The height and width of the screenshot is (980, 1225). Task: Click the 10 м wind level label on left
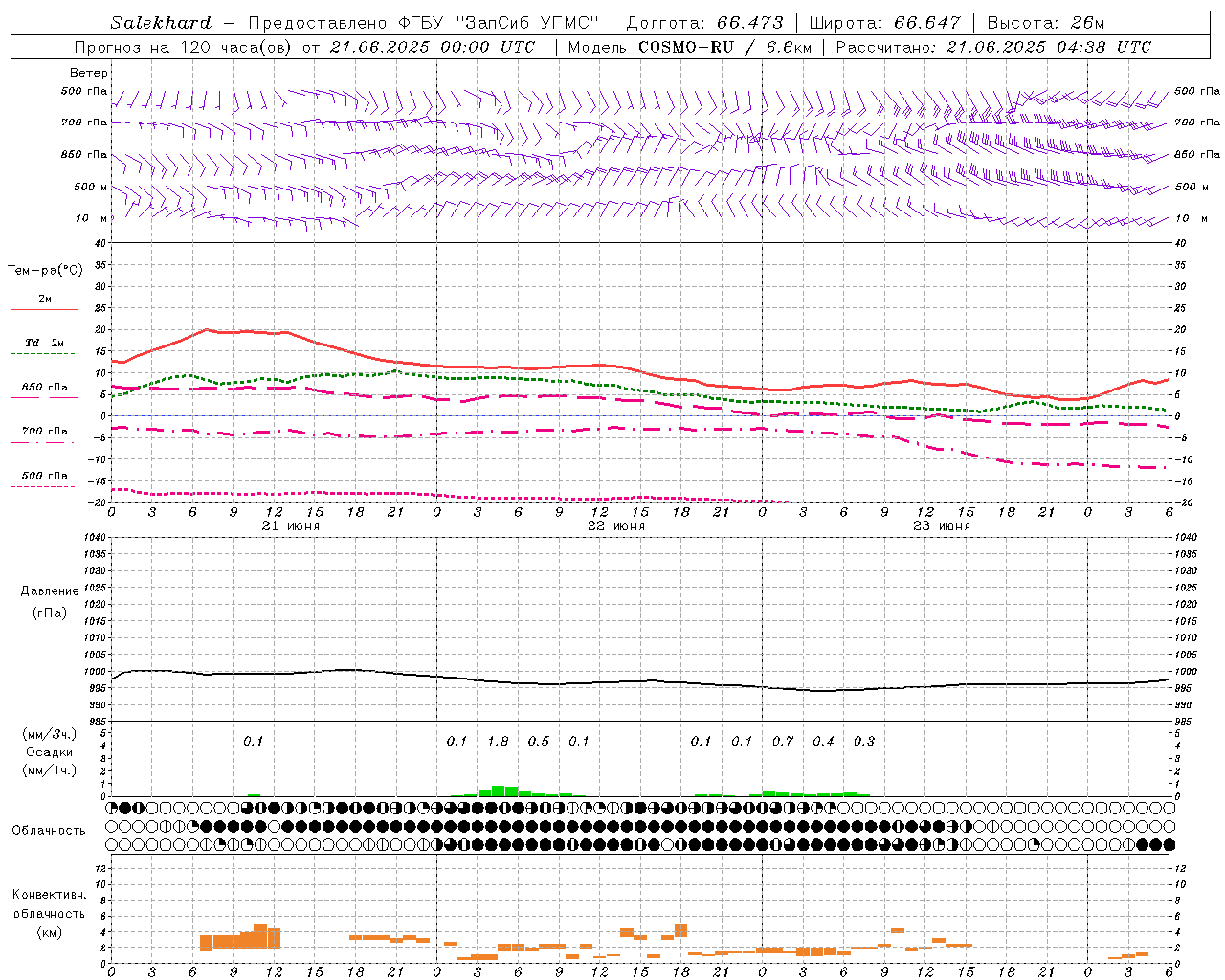(x=93, y=218)
